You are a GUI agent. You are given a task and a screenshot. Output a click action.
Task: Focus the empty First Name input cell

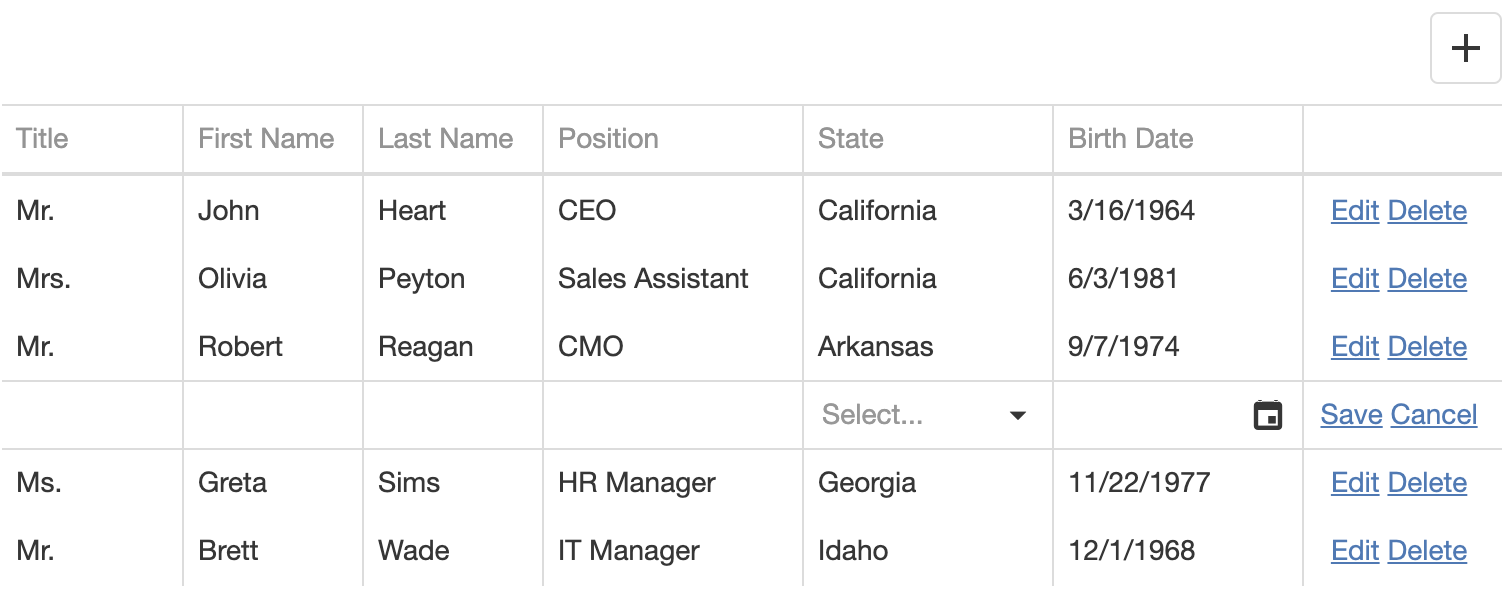click(x=272, y=415)
